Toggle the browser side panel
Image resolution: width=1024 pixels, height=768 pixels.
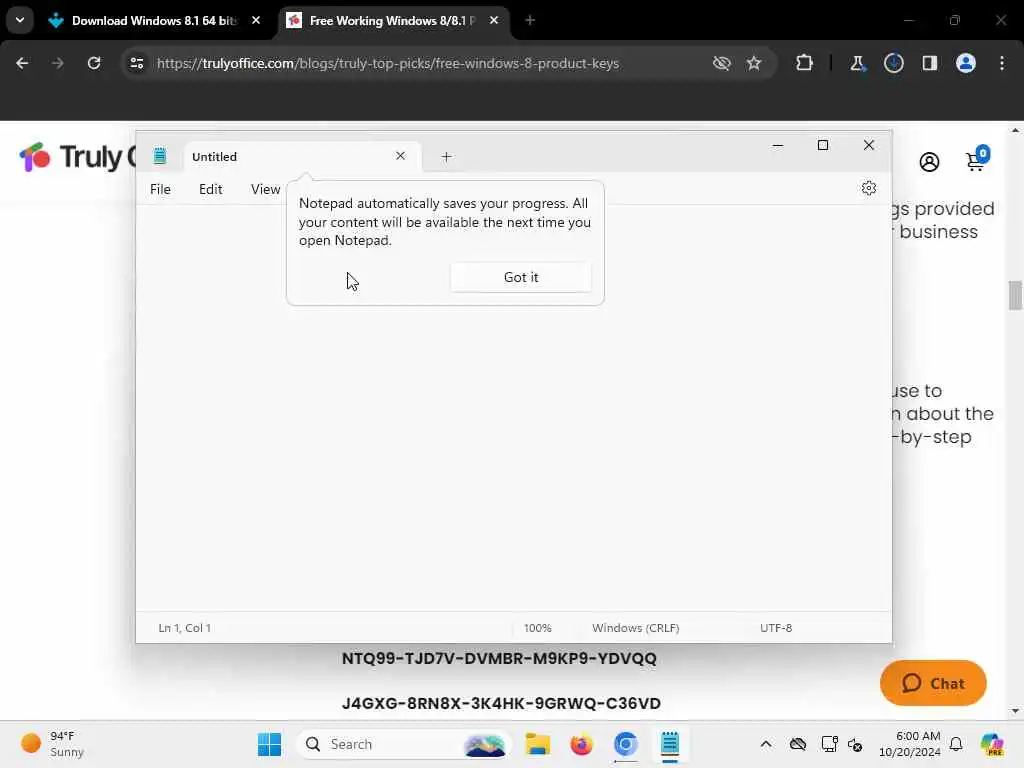930,63
